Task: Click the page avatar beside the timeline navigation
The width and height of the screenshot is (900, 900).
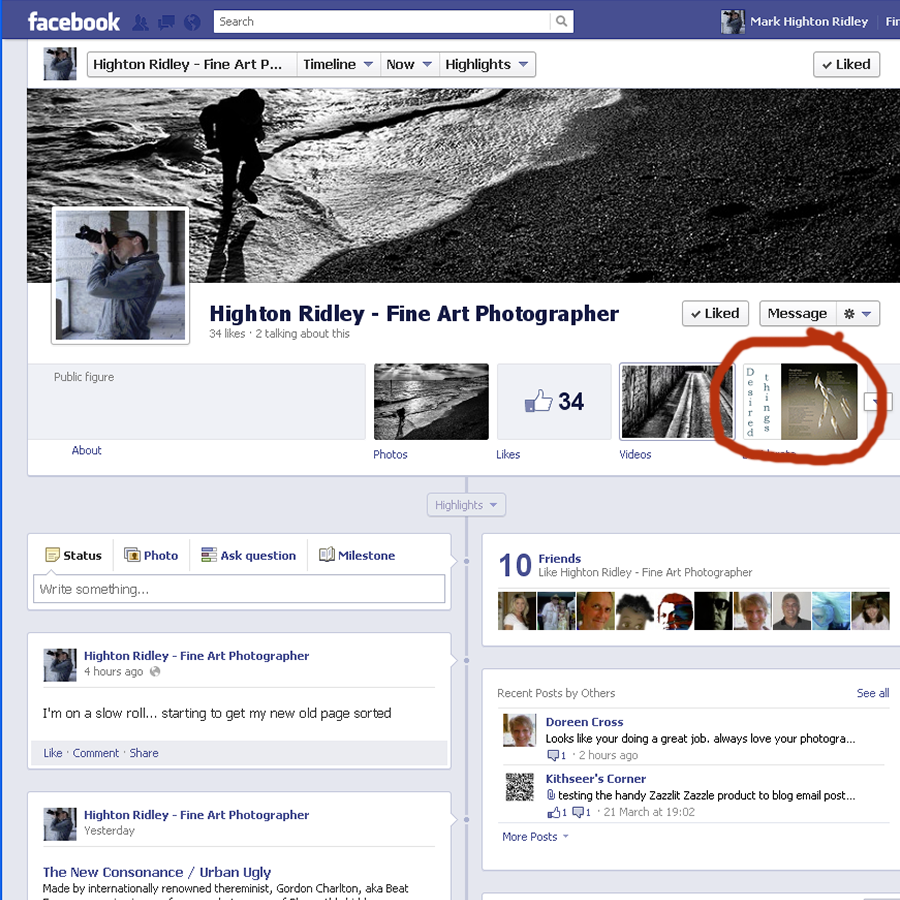Action: pyautogui.click(x=60, y=64)
